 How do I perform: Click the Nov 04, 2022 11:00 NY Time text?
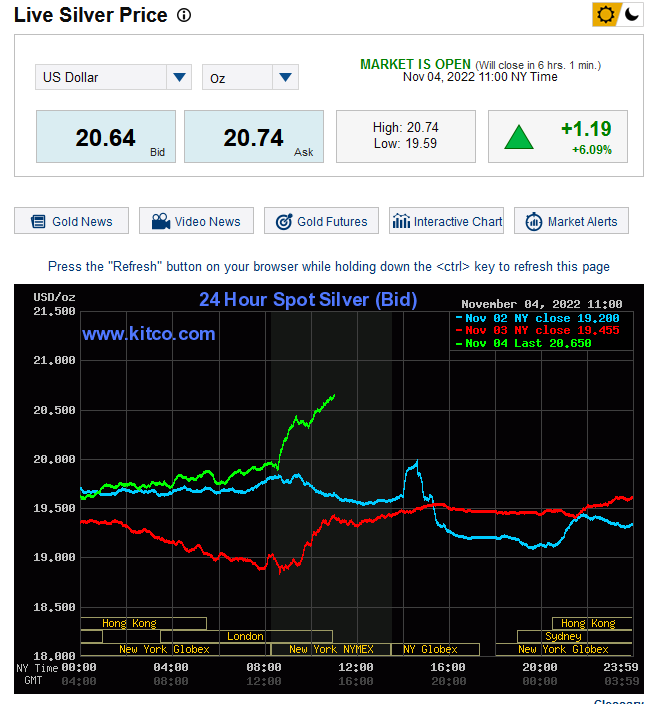(x=480, y=77)
